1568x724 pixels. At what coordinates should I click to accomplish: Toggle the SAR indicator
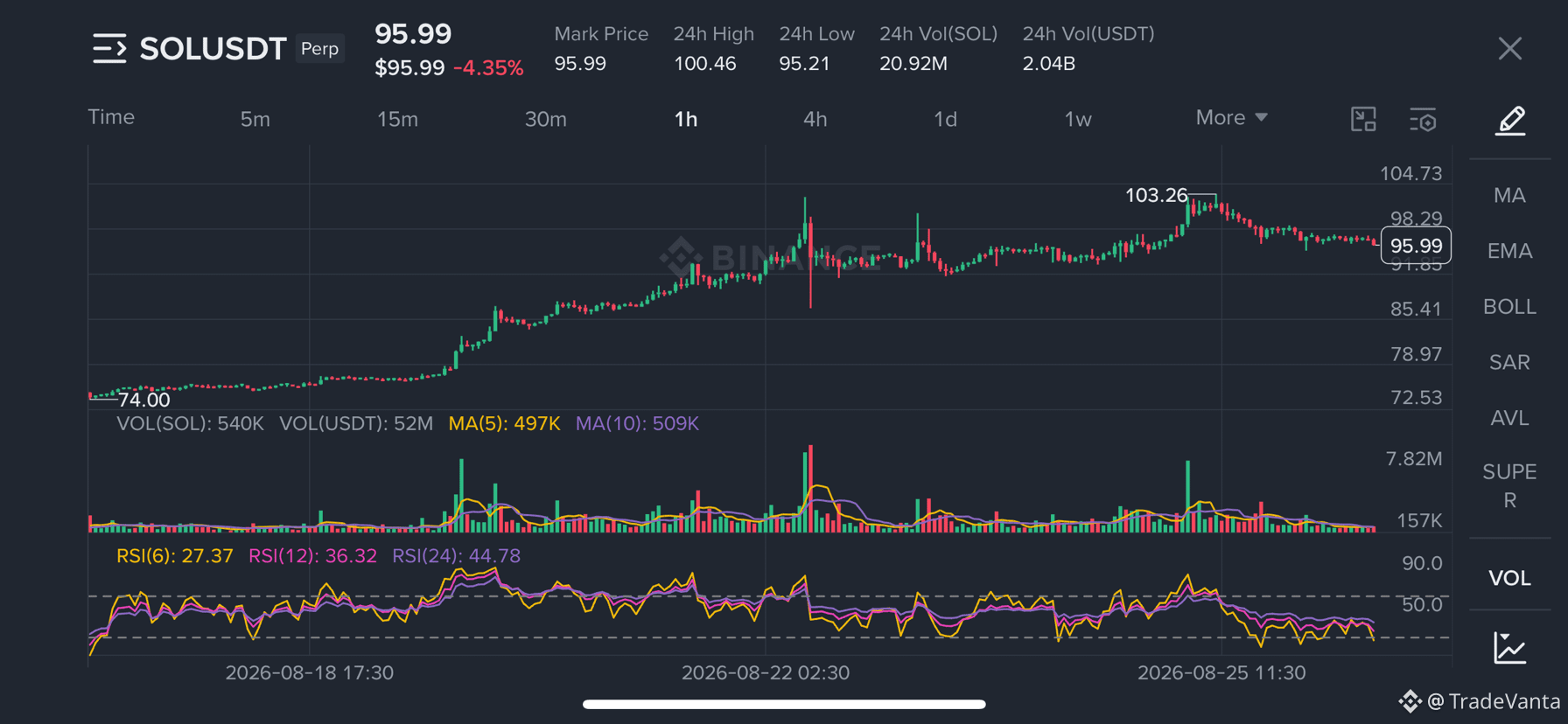(1510, 362)
